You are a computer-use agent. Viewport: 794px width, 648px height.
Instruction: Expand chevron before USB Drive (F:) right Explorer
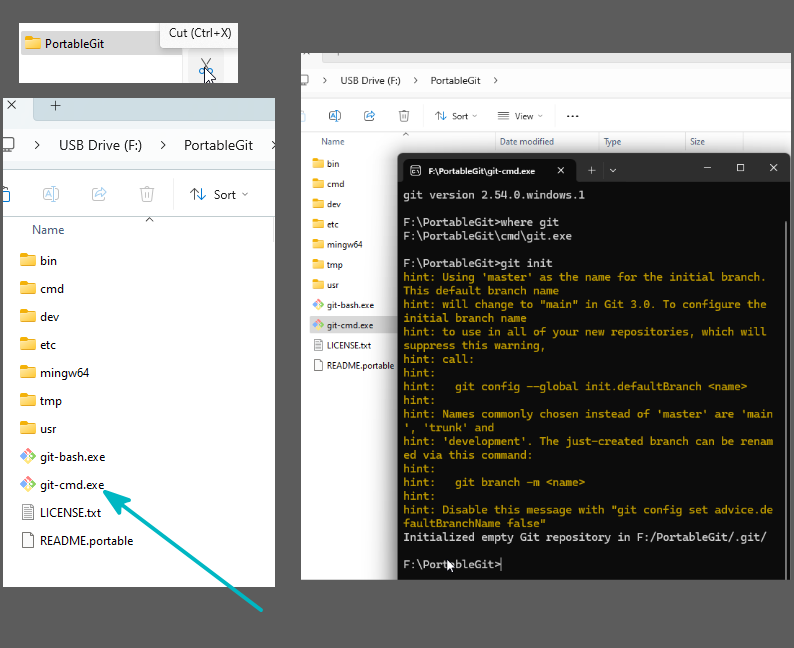[x=325, y=80]
